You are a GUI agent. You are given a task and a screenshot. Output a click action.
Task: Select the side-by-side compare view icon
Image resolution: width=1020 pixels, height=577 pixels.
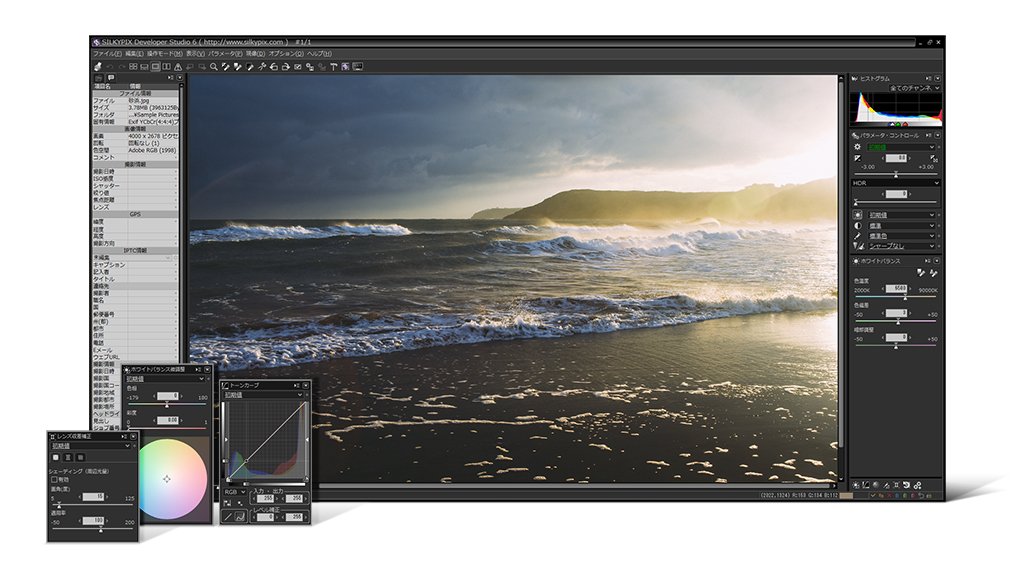(x=167, y=66)
